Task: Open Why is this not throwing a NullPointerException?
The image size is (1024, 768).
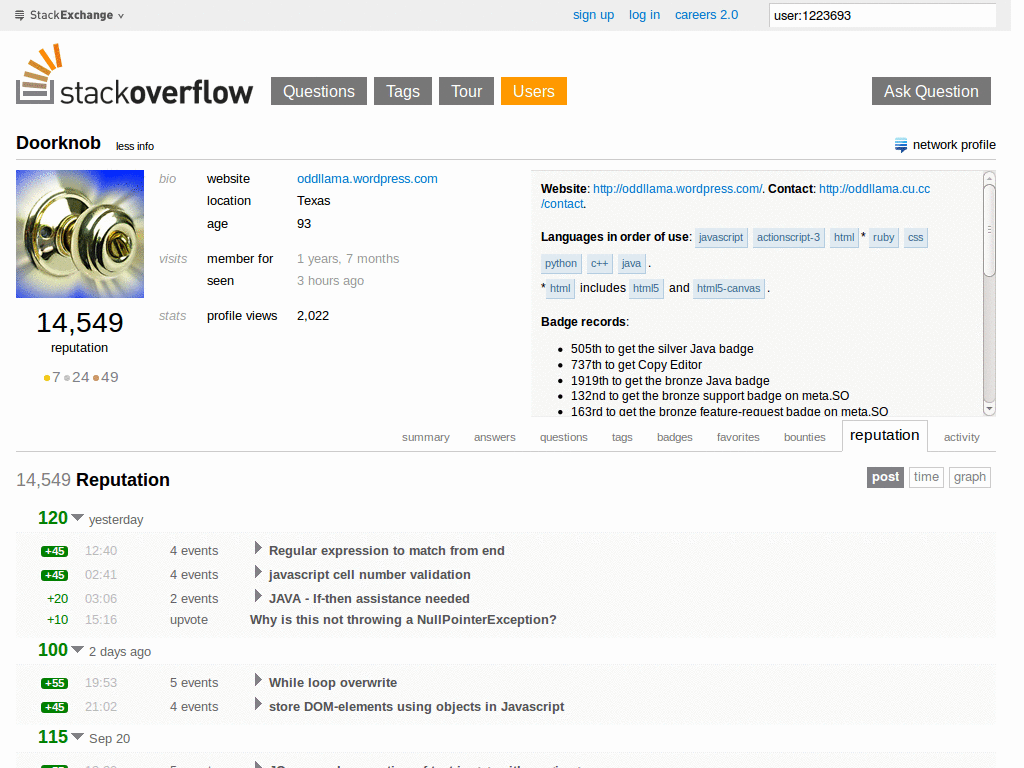Action: coord(403,620)
